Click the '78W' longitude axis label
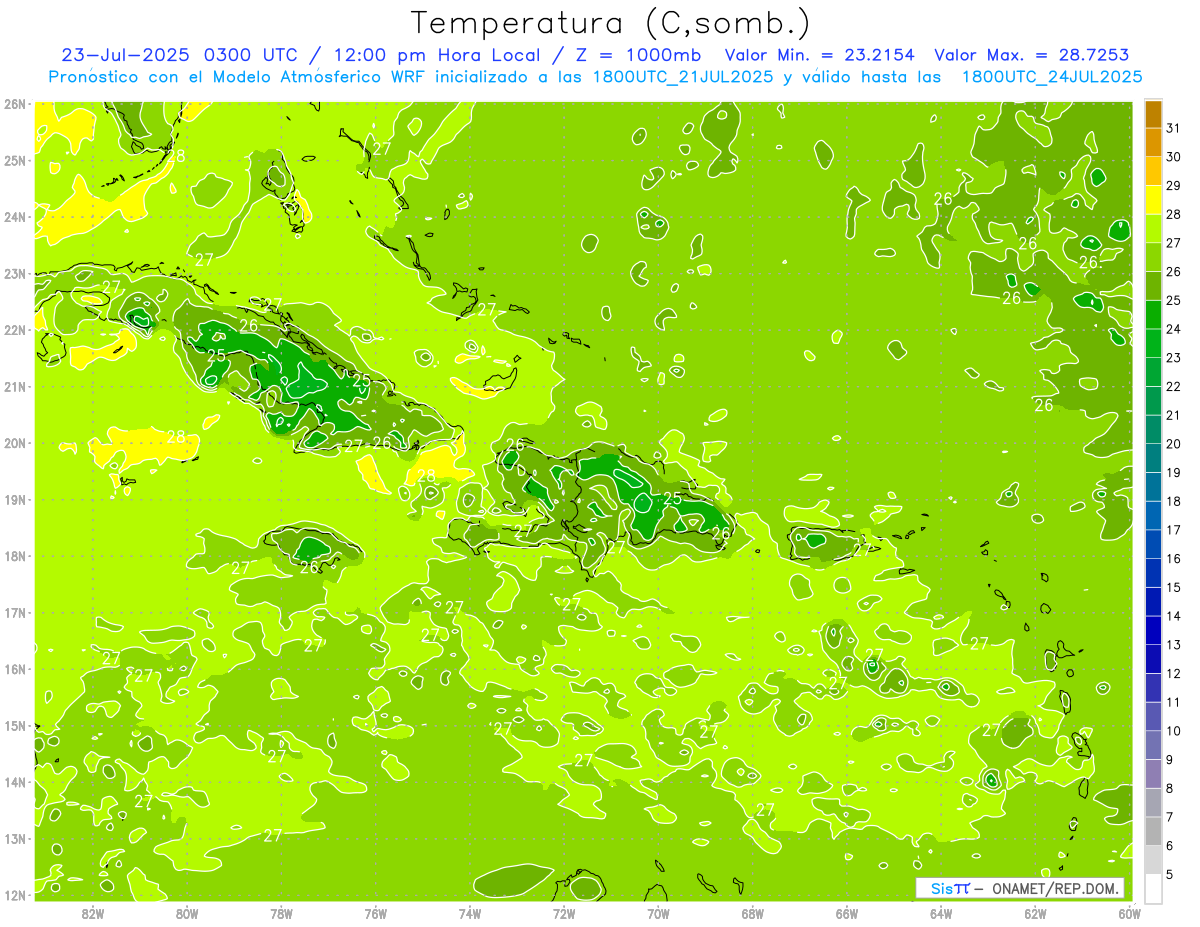 [281, 914]
